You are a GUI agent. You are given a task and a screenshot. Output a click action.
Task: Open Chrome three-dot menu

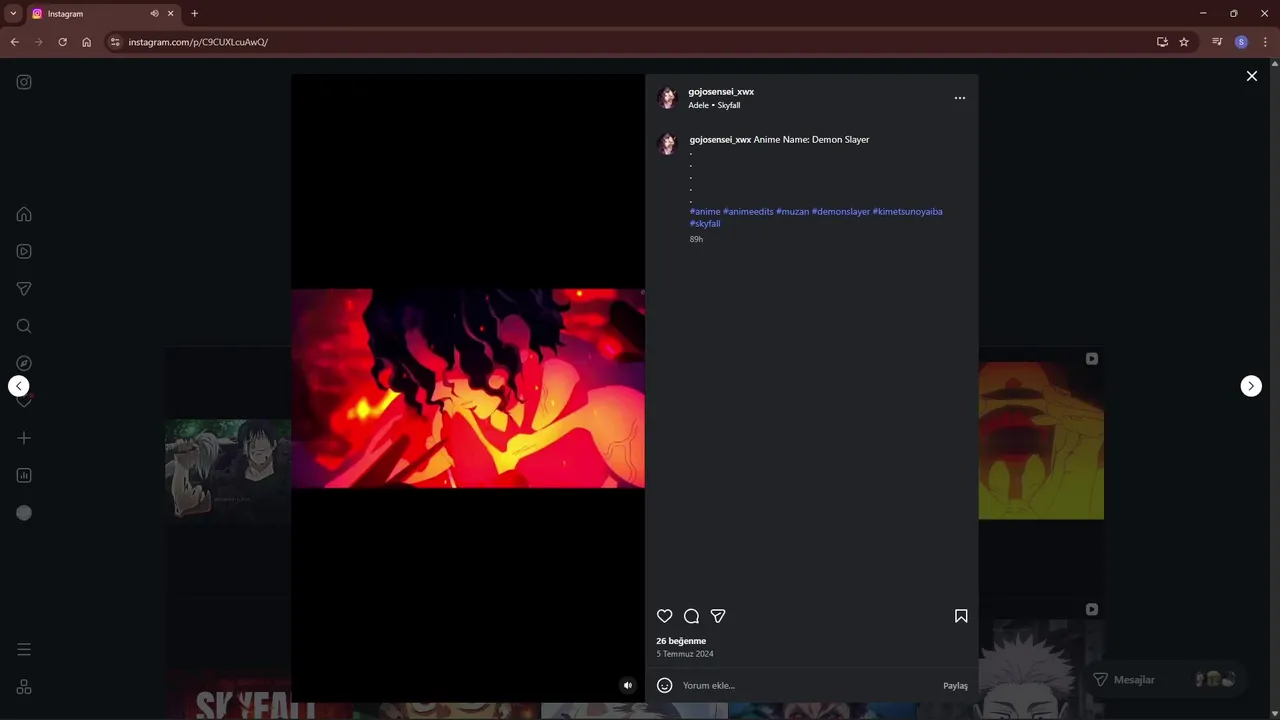[x=1265, y=42]
